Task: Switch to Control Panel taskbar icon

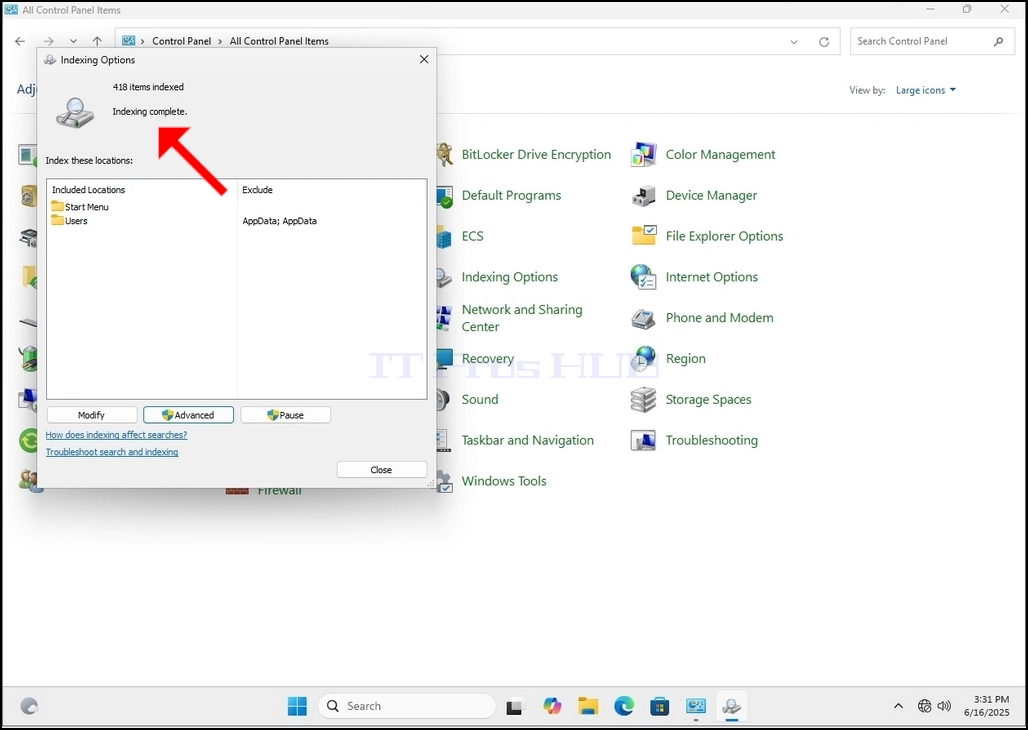Action: click(696, 706)
